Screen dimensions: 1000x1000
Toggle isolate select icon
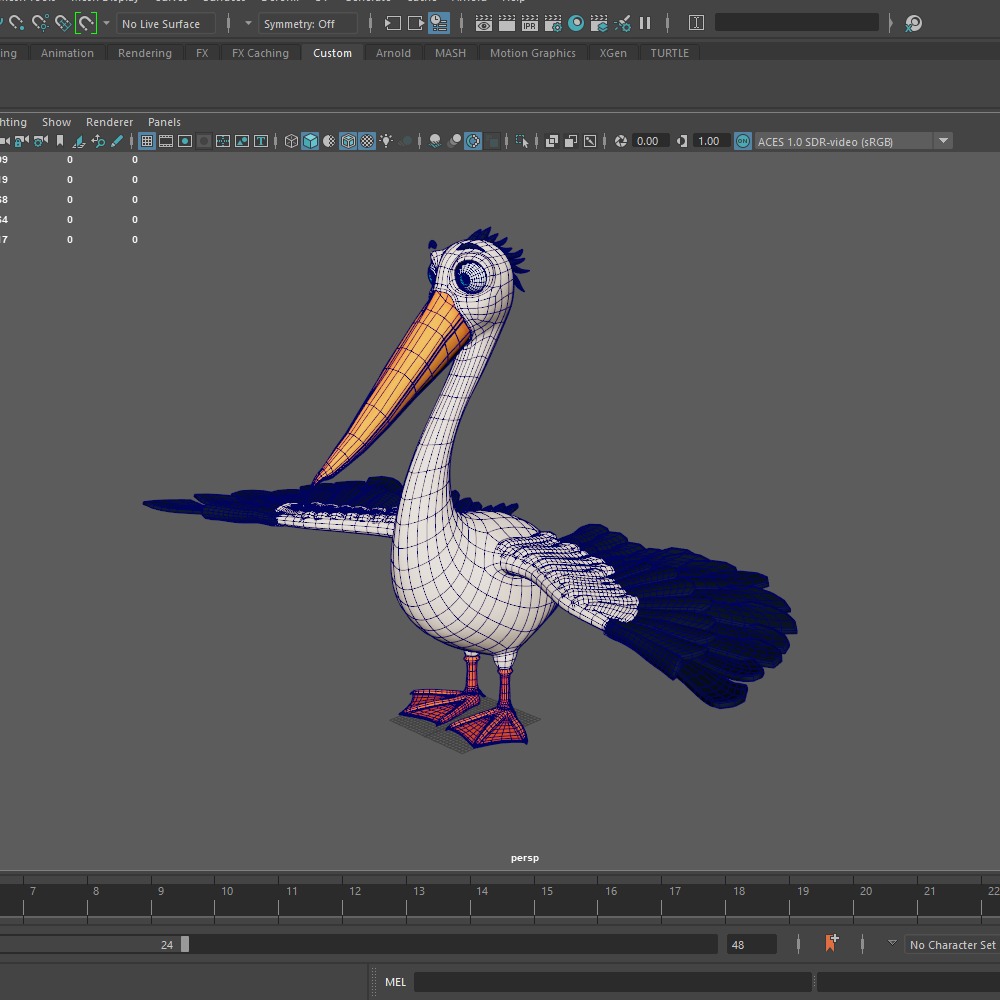tap(522, 141)
